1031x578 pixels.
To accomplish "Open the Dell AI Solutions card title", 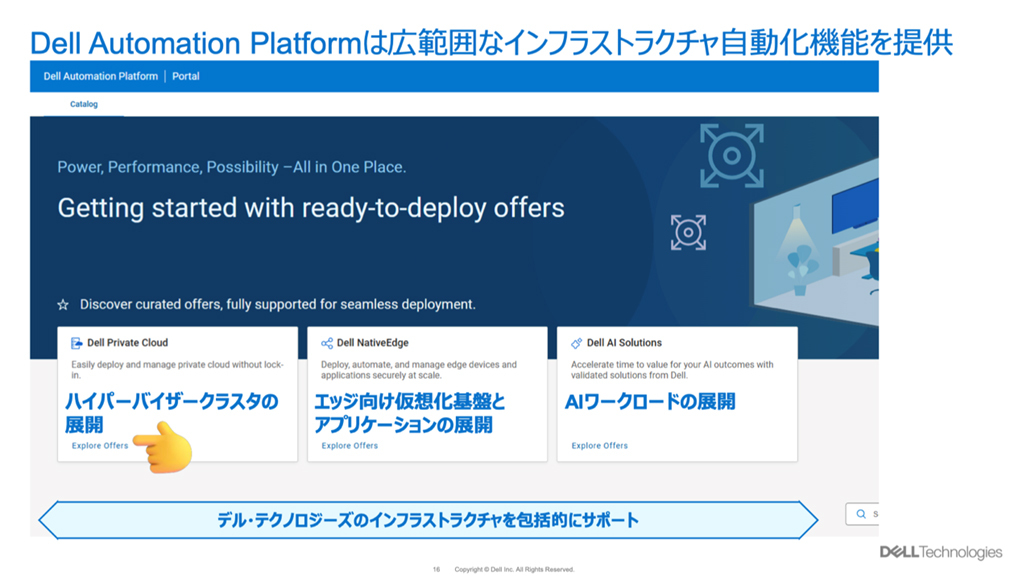I will tap(625, 343).
